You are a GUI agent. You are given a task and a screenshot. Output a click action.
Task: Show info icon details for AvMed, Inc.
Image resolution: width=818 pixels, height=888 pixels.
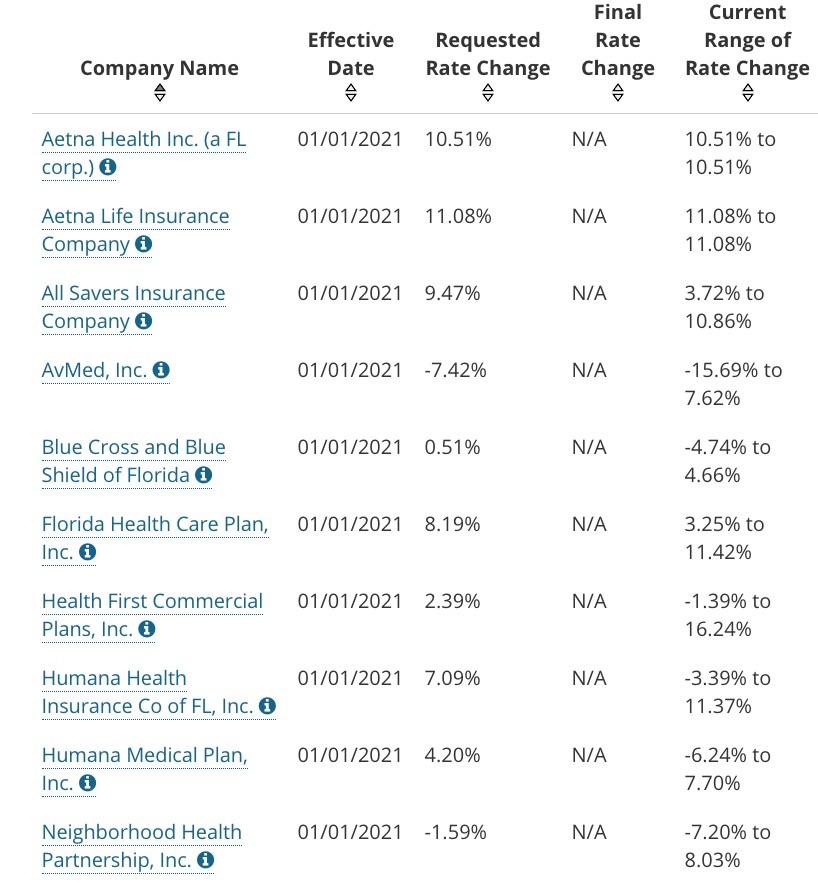[161, 371]
